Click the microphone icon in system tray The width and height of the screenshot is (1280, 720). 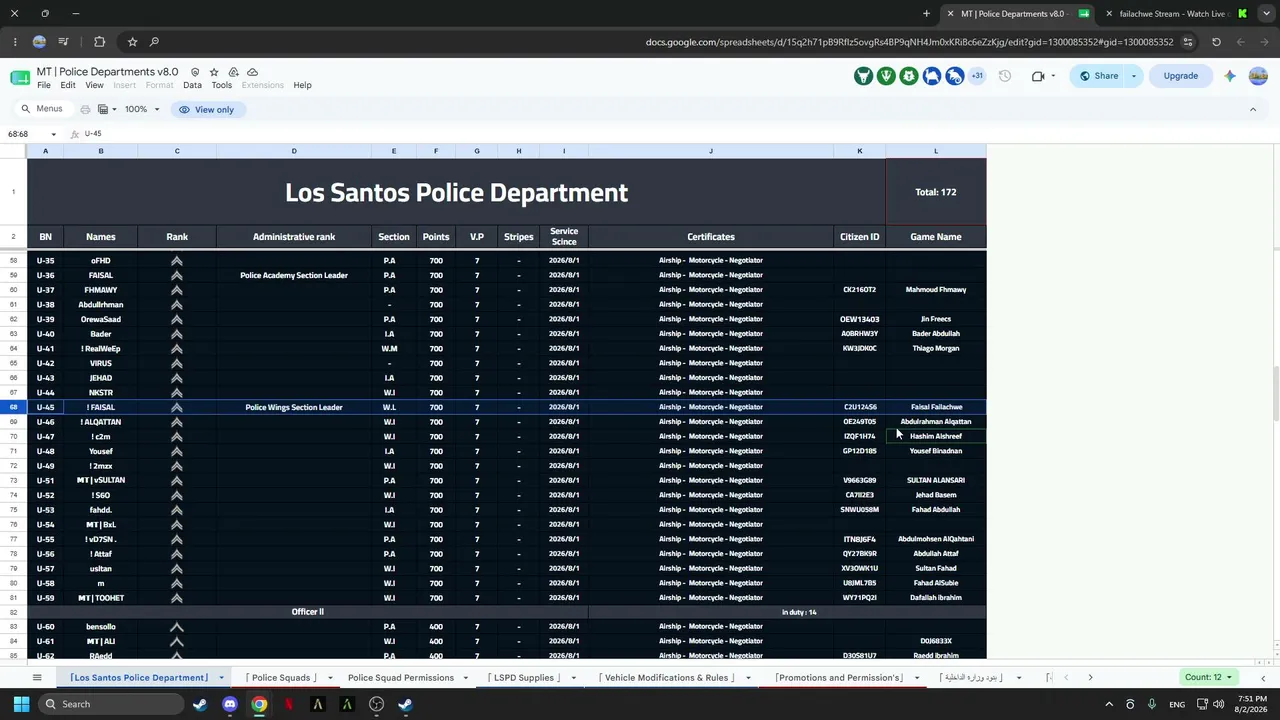pyautogui.click(x=1152, y=704)
